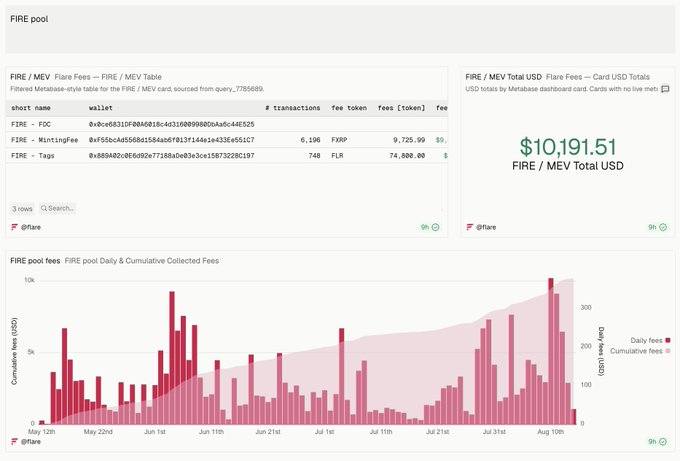Click the 9h timestamp in FIRE / MEV table card

(425, 227)
